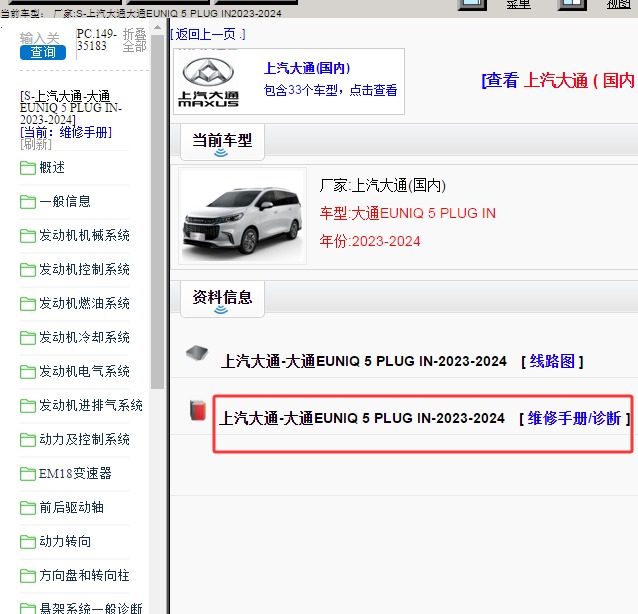This screenshot has width=638, height=614.
Task: Click the EUNIQ 5 car thumbnail image
Action: pos(243,216)
